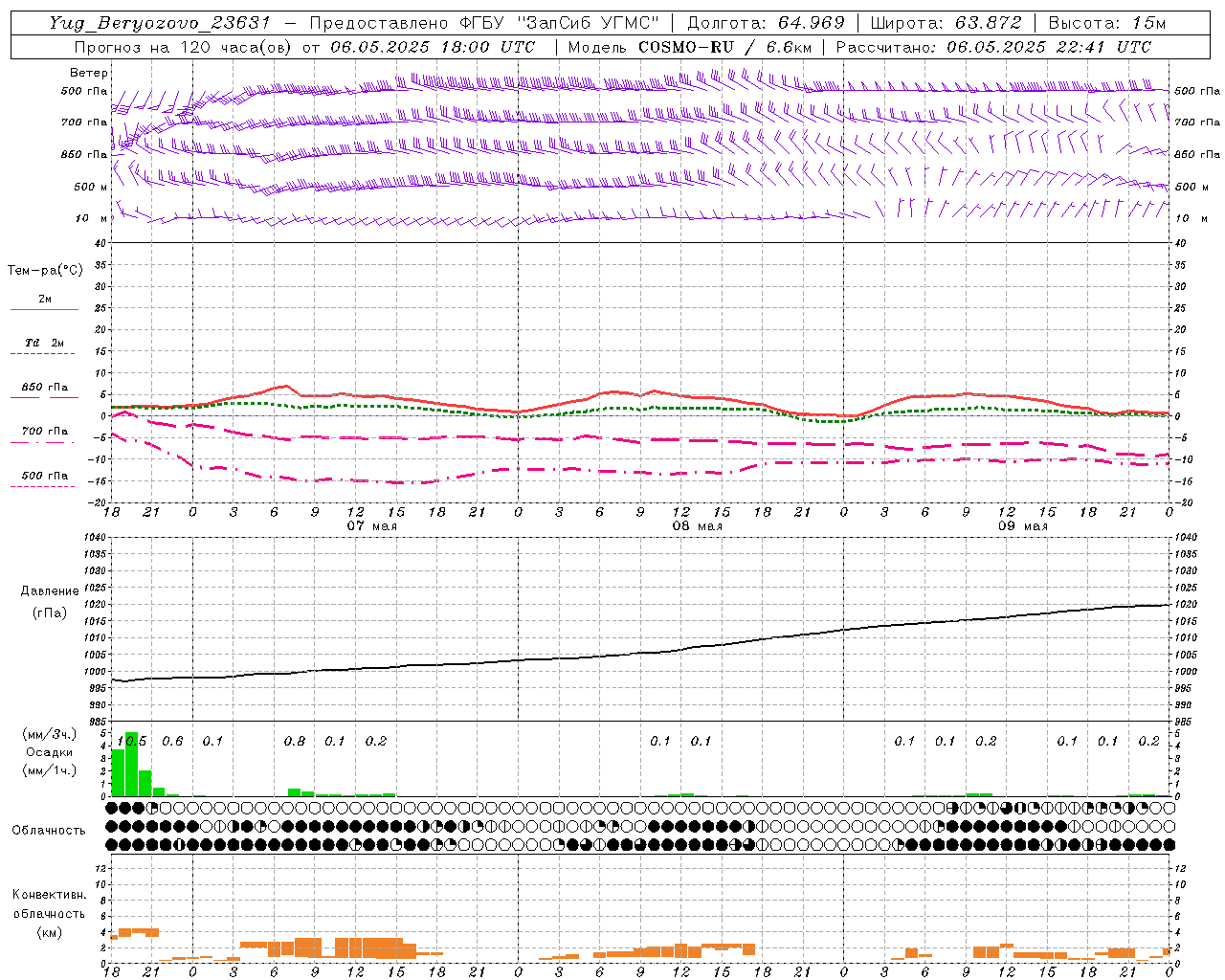Click the '0.6' precipitation amount value

pyautogui.click(x=172, y=742)
